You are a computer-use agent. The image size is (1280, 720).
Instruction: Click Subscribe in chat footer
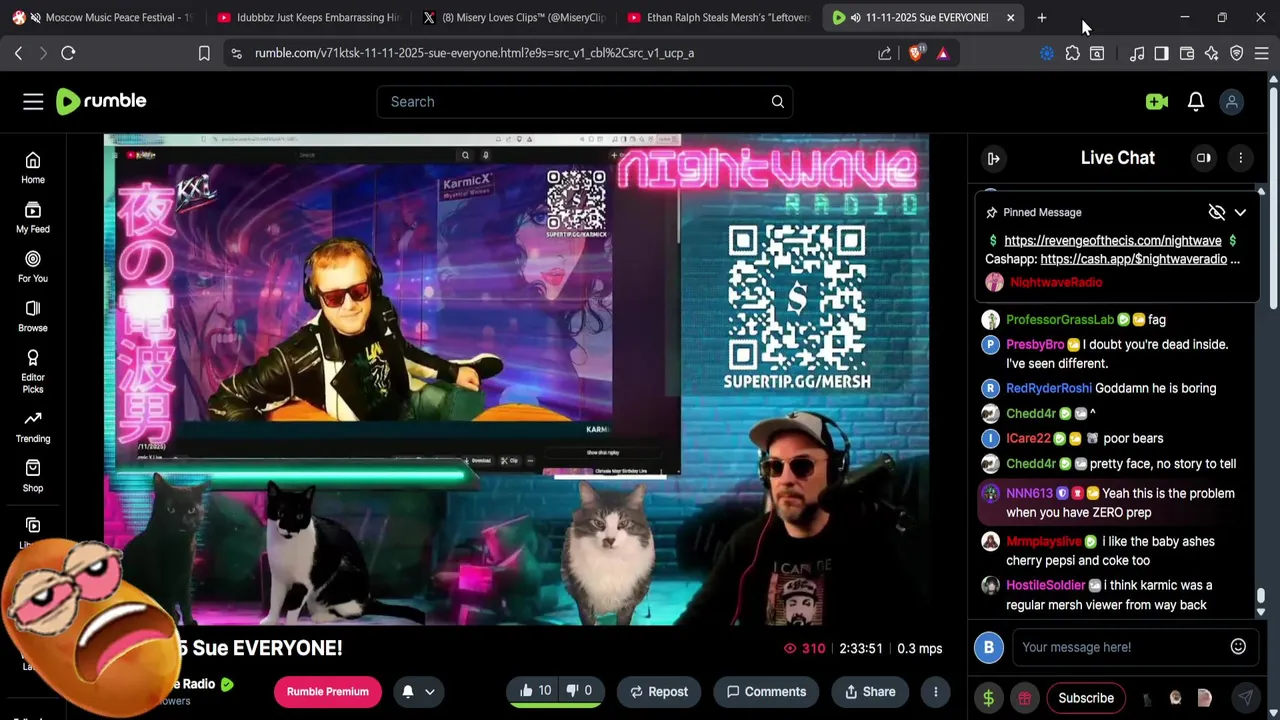click(1086, 698)
